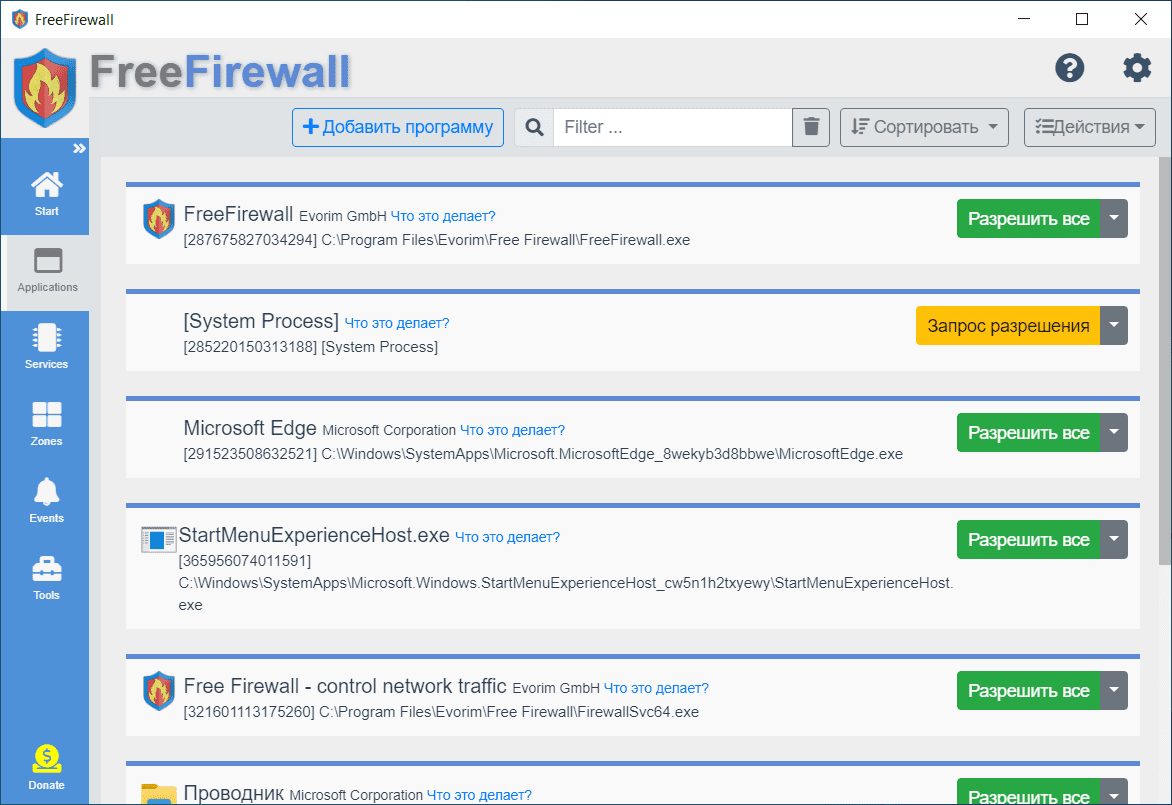Viewport: 1172px width, 805px height.
Task: Open the Services section
Action: click(46, 347)
